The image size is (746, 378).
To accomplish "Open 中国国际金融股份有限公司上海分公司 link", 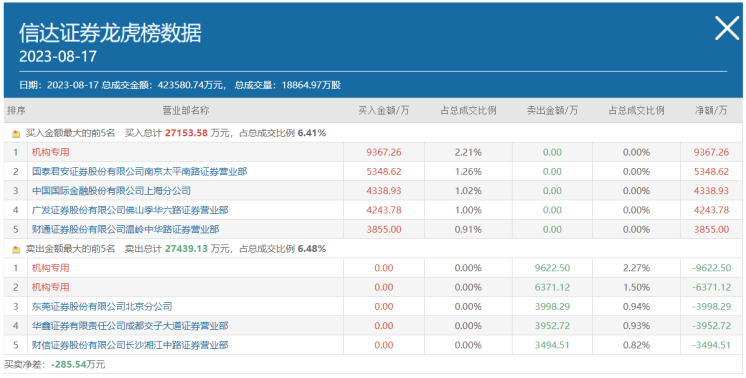I will [111, 191].
